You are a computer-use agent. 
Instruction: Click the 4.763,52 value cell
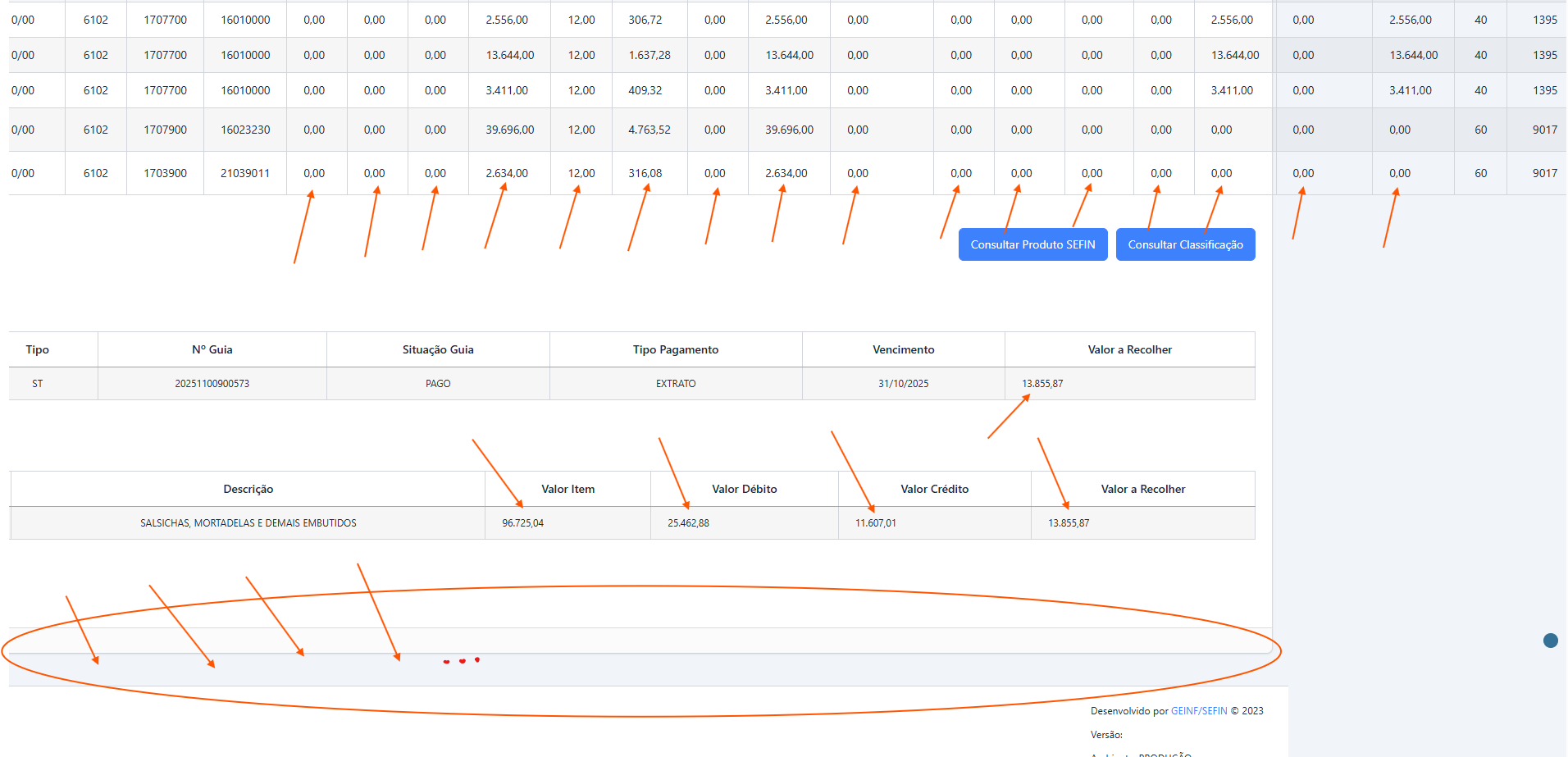(649, 130)
